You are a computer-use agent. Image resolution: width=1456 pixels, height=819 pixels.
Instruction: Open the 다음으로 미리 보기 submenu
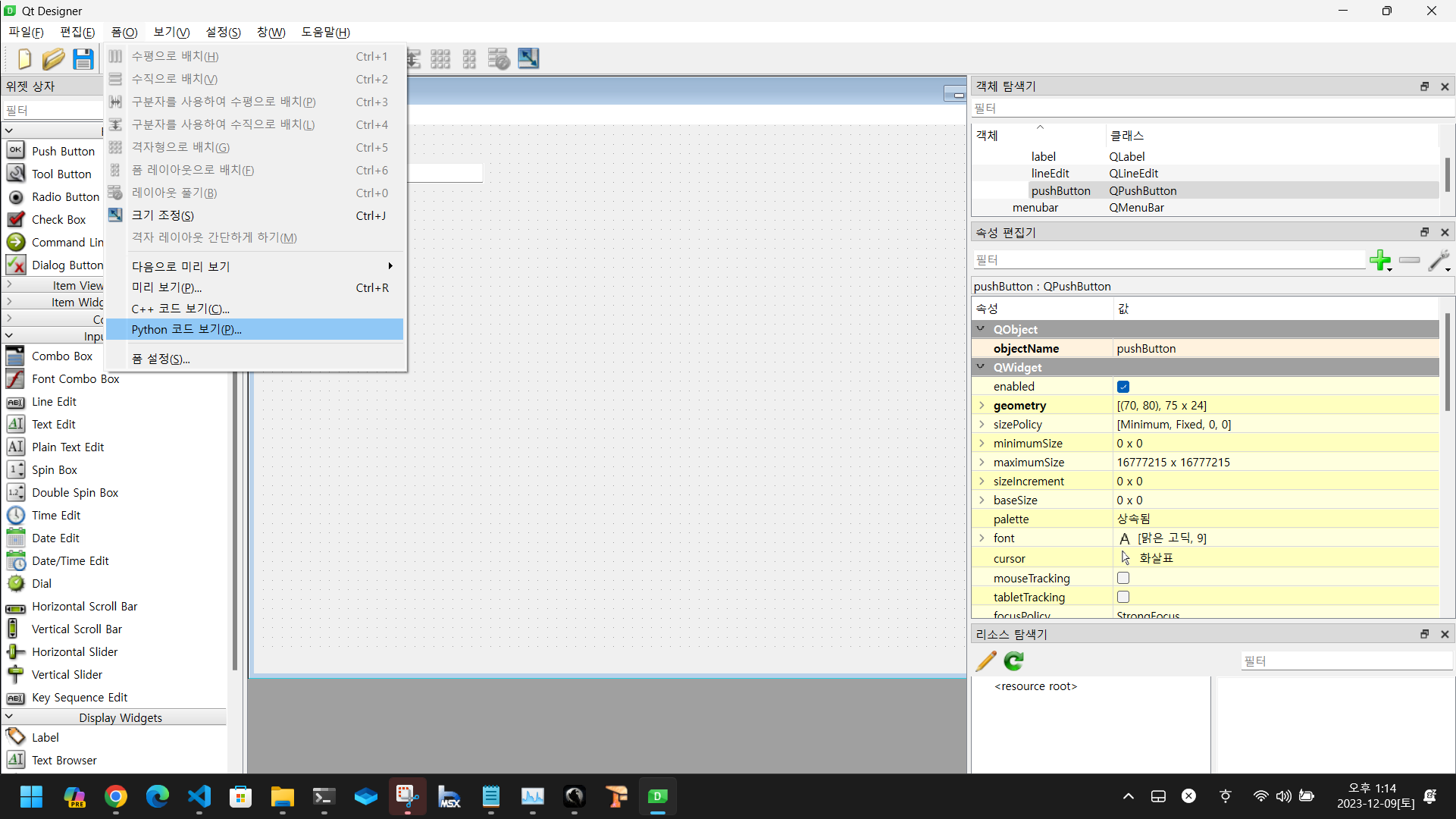click(255, 266)
